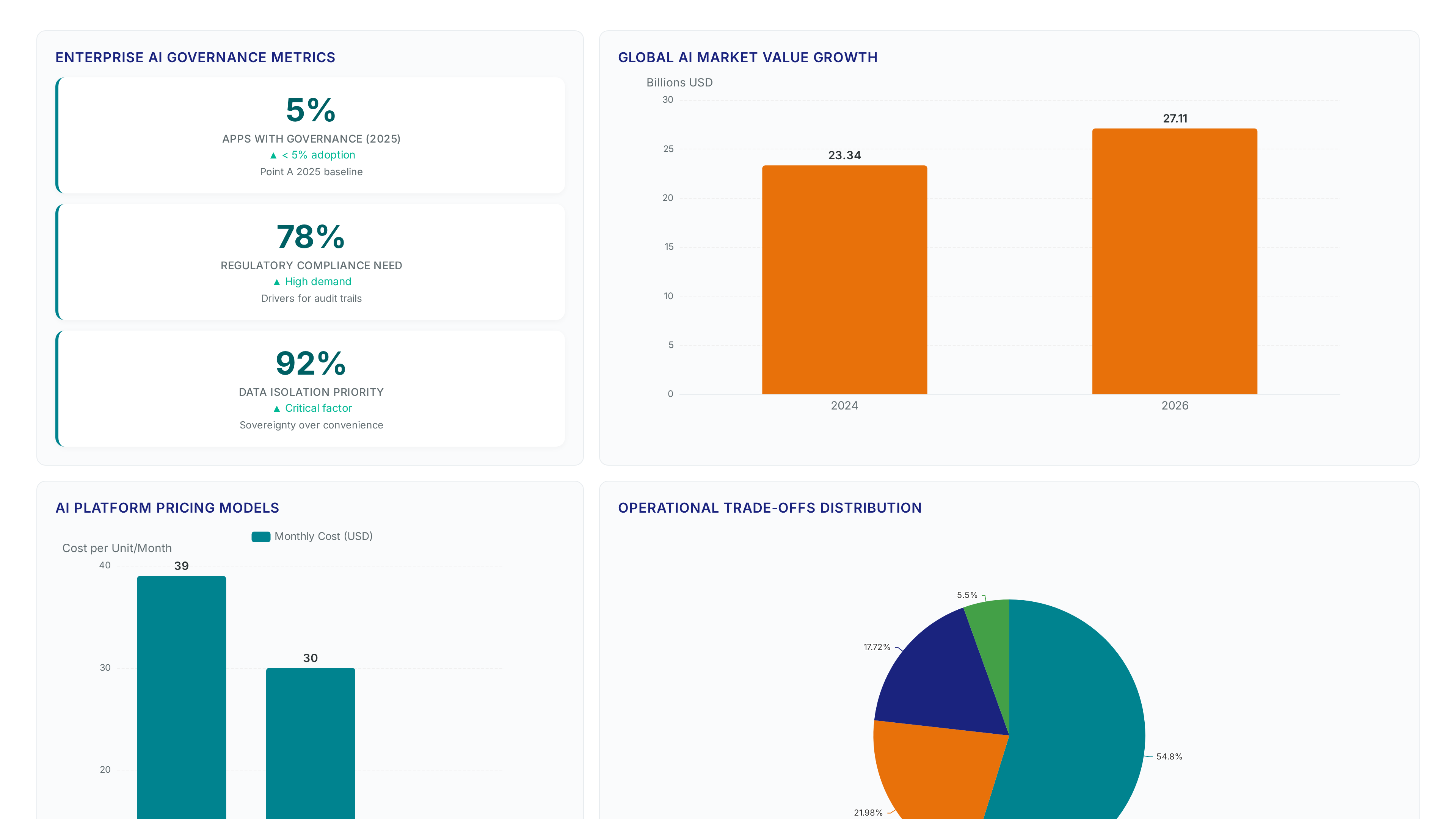This screenshot has height=819, width=1456.
Task: Click the 'Critical factor' trend text
Action: click(318, 408)
